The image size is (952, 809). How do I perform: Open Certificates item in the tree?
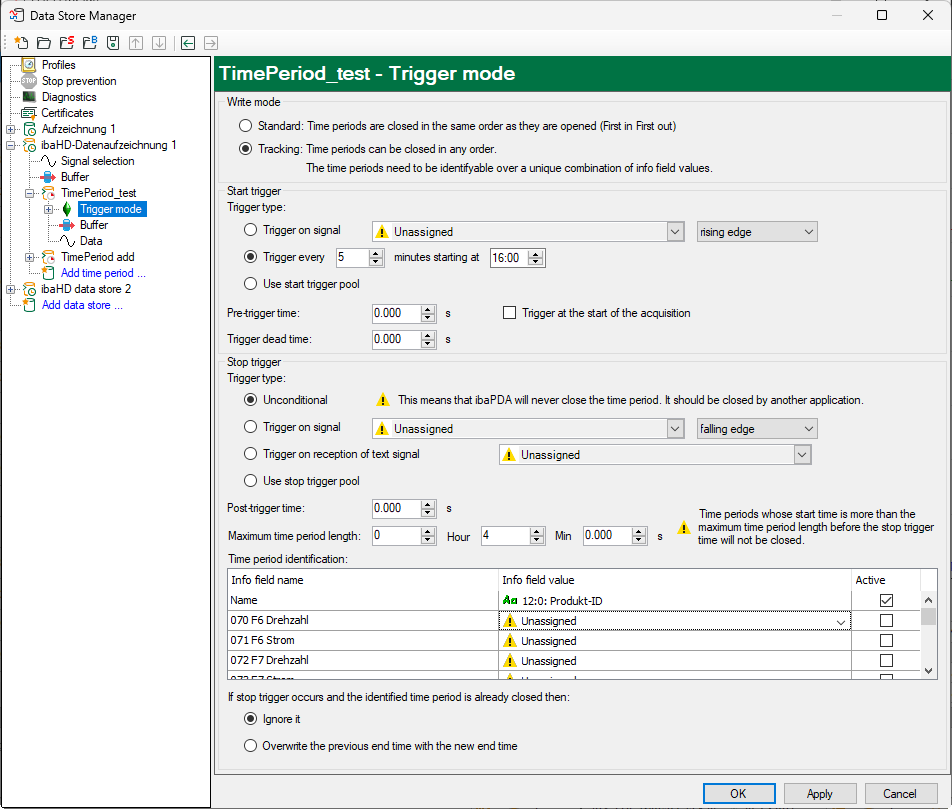[67, 113]
